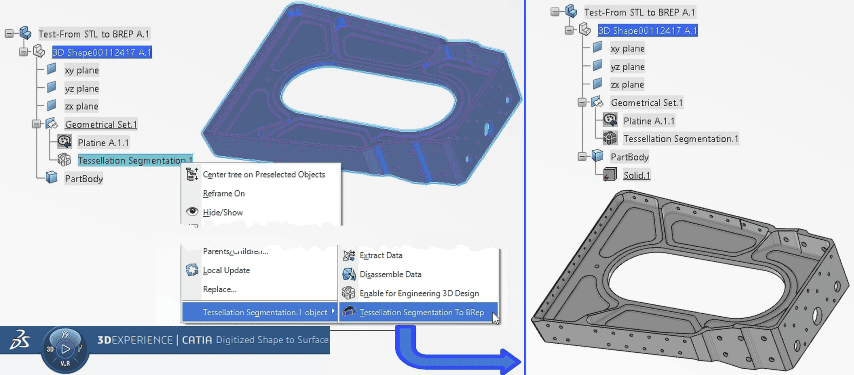Click 3D Shape icon in left tree
This screenshot has width=854, height=375.
click(x=39, y=52)
